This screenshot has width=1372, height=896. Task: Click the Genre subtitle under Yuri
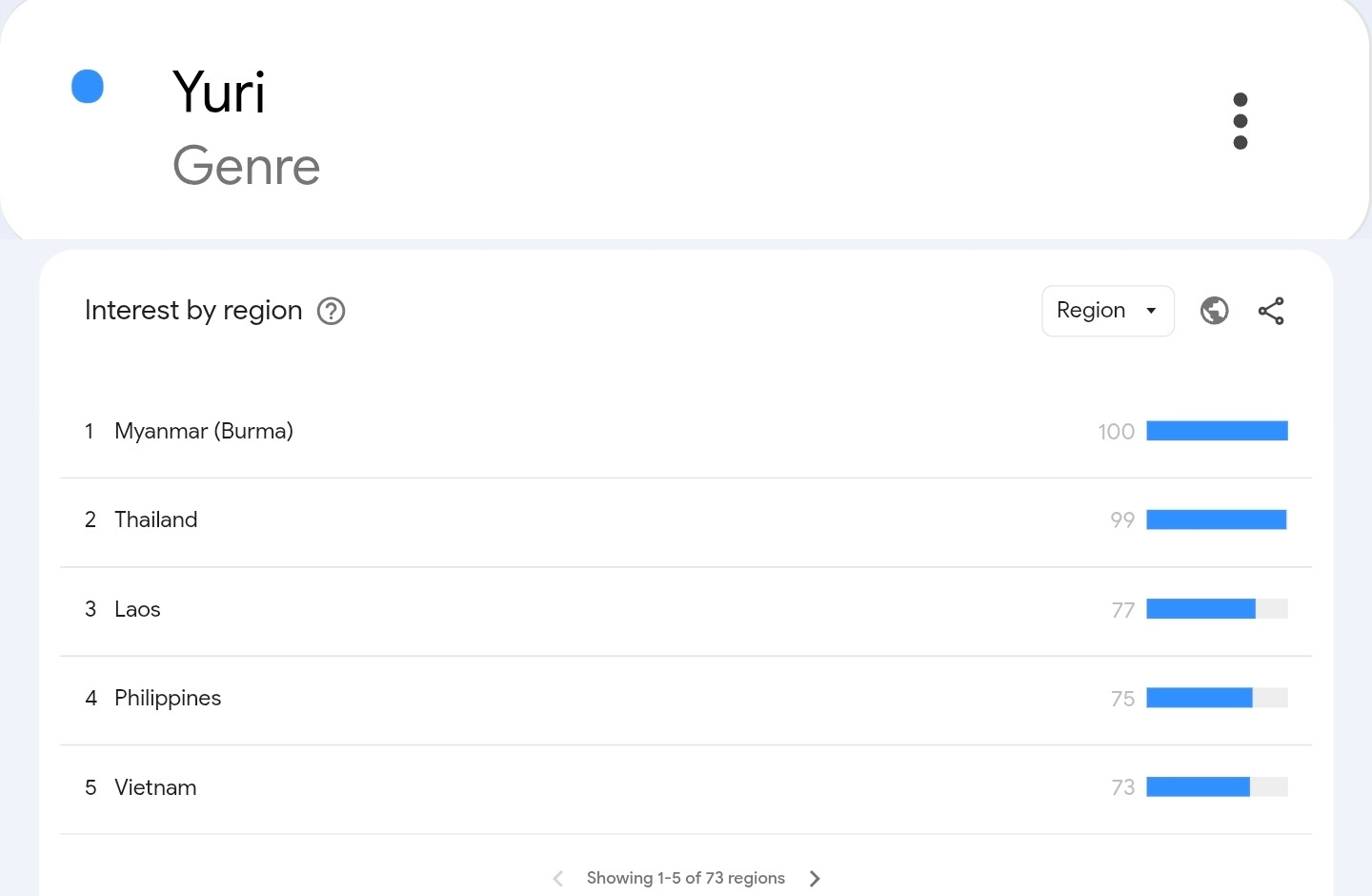tap(246, 166)
